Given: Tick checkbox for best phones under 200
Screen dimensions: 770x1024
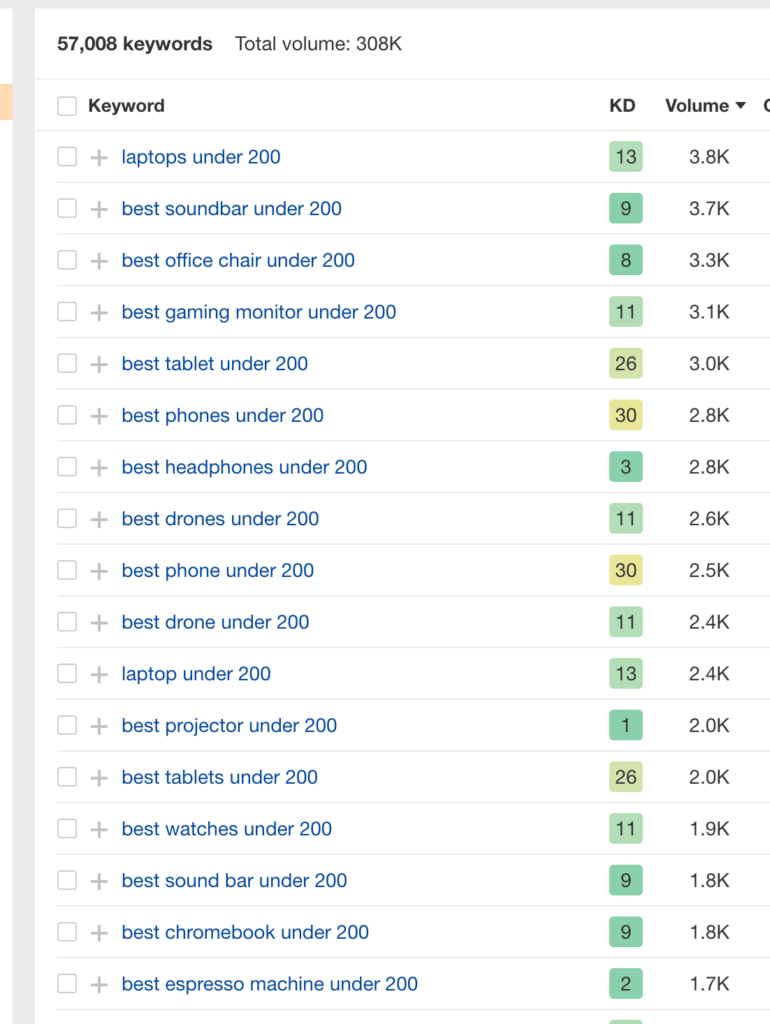Looking at the screenshot, I should (67, 415).
